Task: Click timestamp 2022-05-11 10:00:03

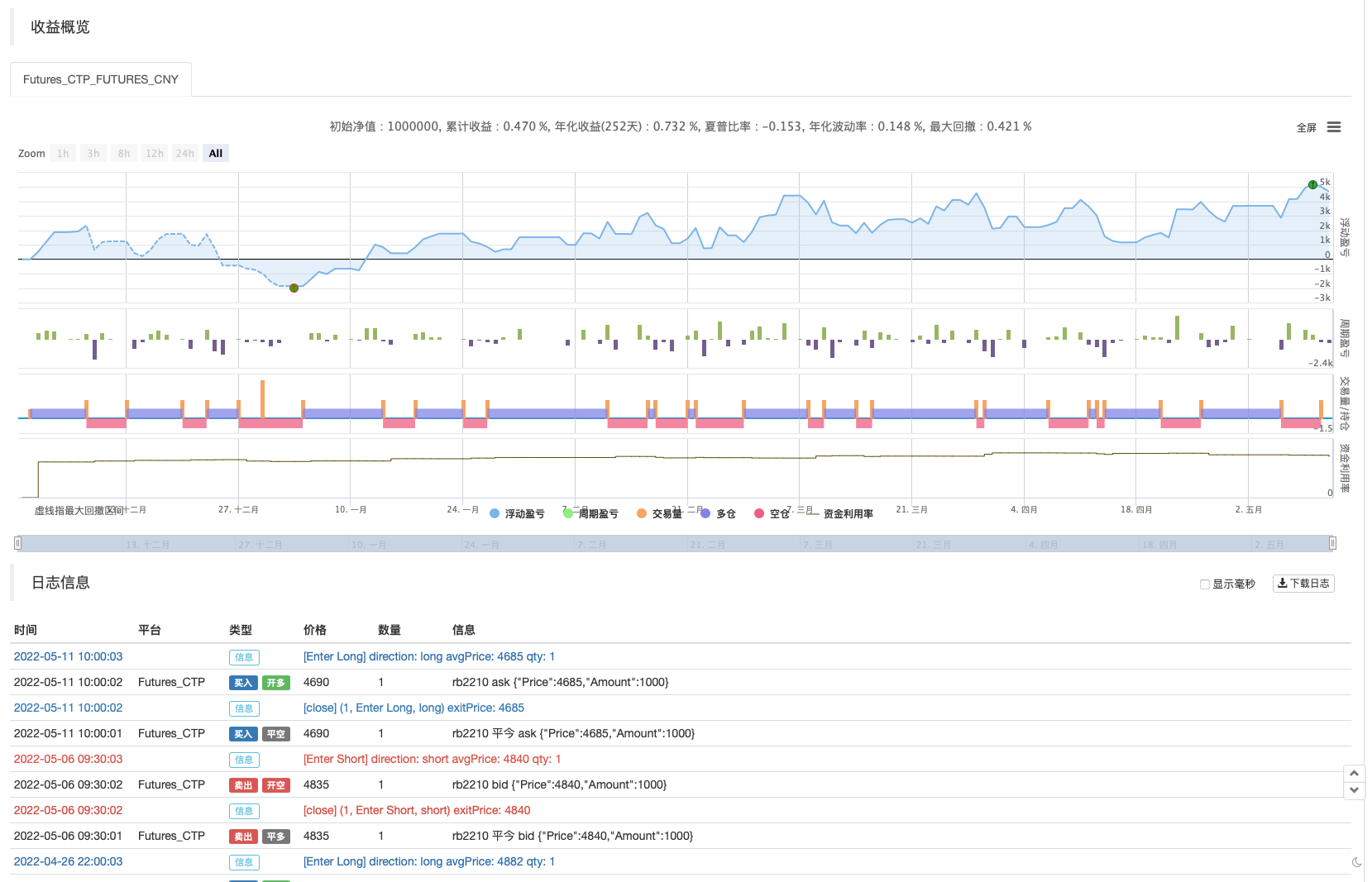Action: 68,656
